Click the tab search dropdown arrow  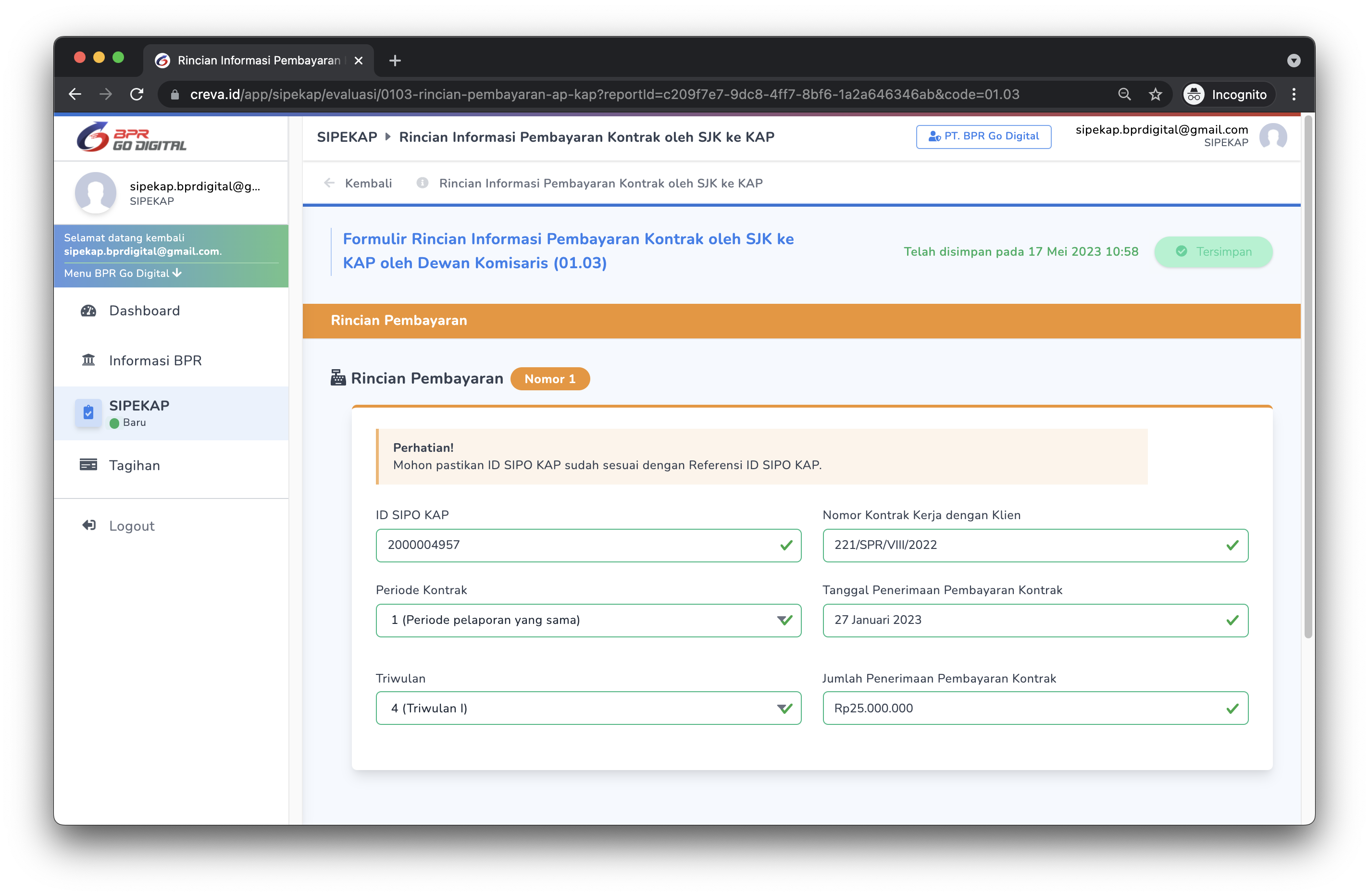[x=1293, y=61]
